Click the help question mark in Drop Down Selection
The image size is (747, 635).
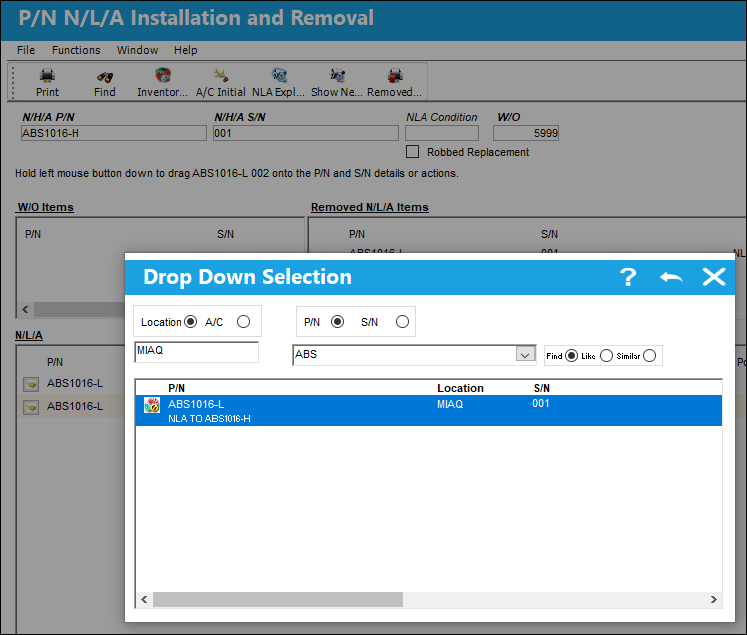(628, 277)
